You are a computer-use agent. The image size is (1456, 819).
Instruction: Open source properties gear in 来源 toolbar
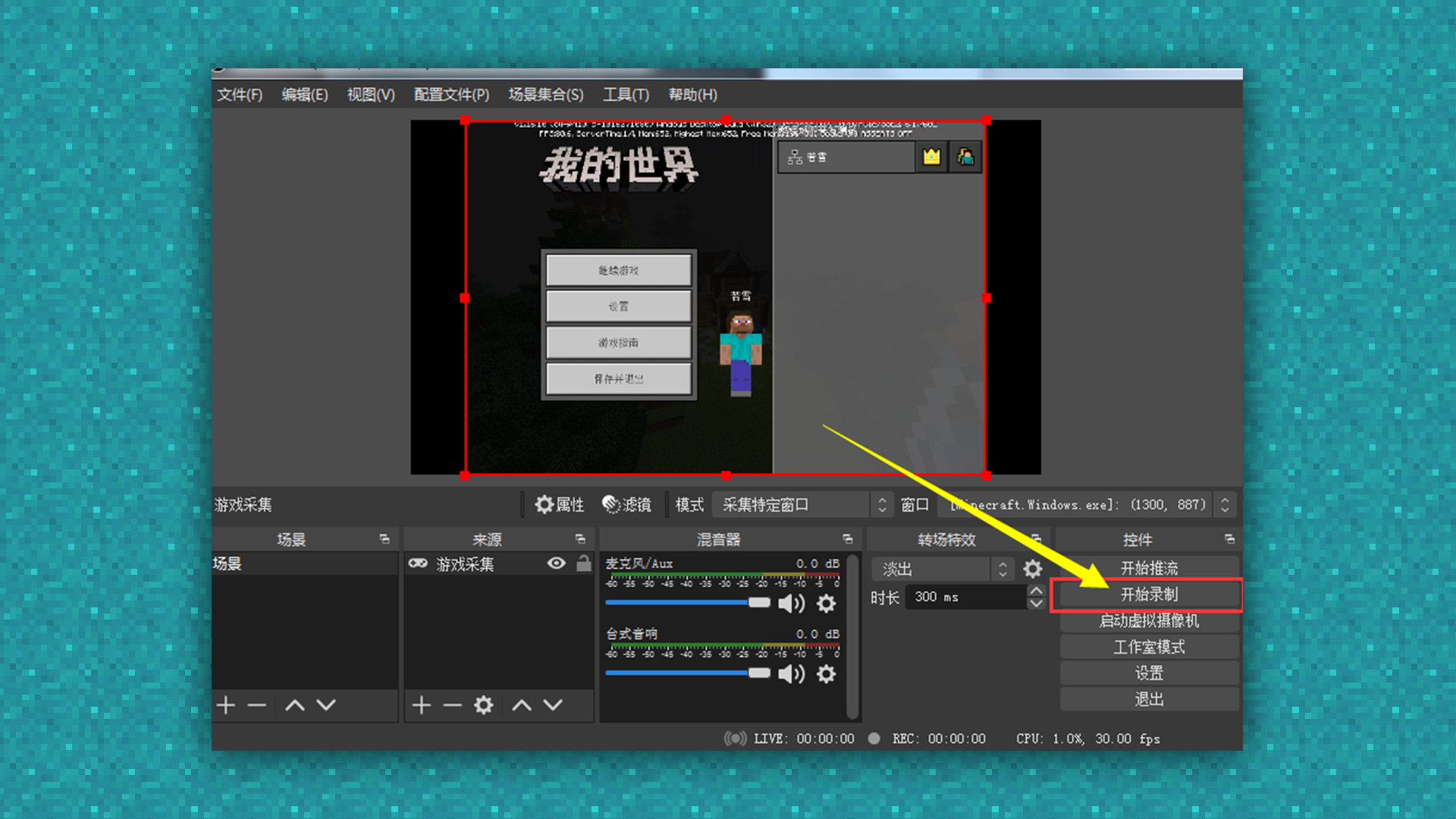coord(484,705)
